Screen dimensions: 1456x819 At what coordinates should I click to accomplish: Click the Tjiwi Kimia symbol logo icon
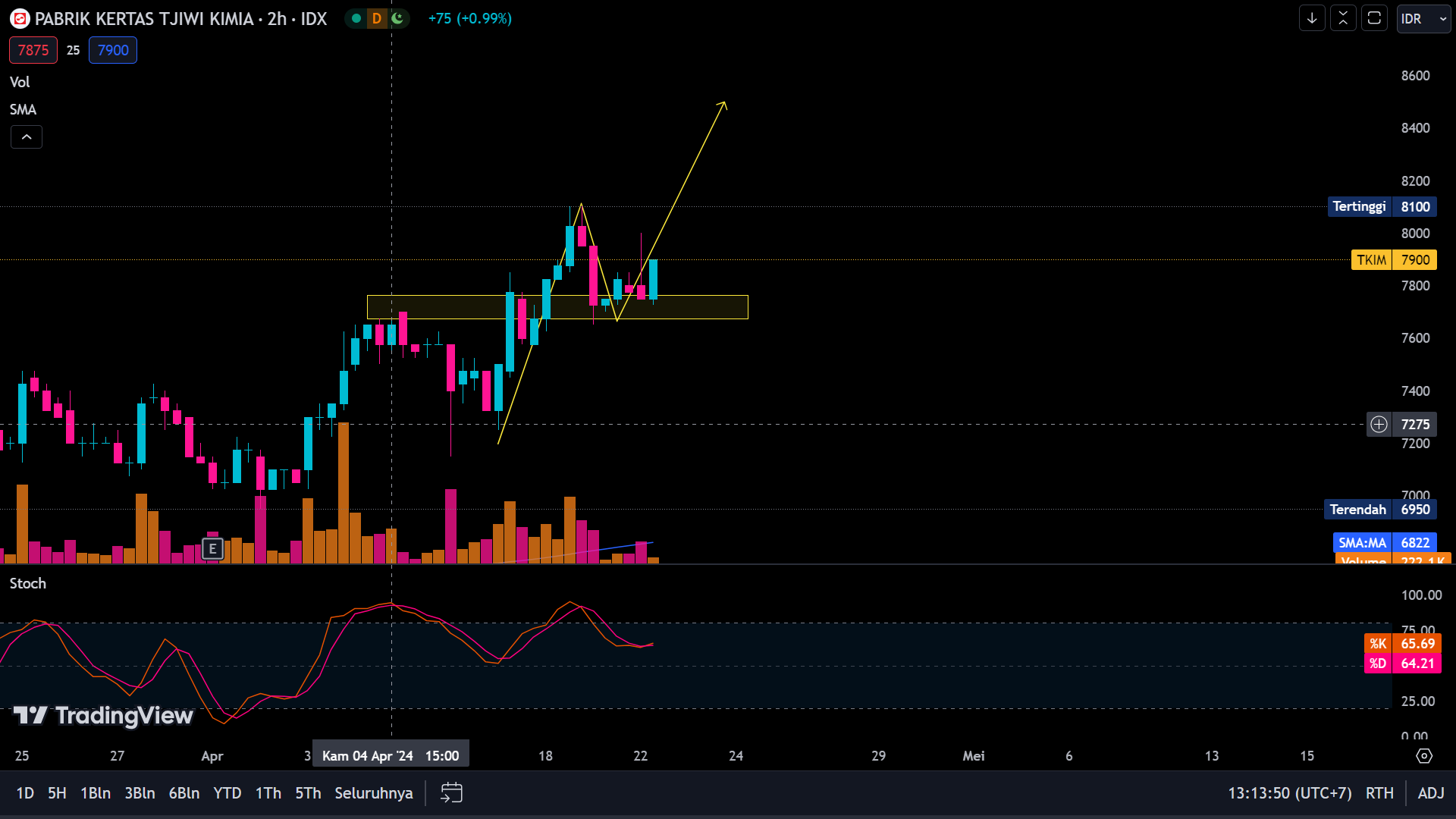coord(20,19)
